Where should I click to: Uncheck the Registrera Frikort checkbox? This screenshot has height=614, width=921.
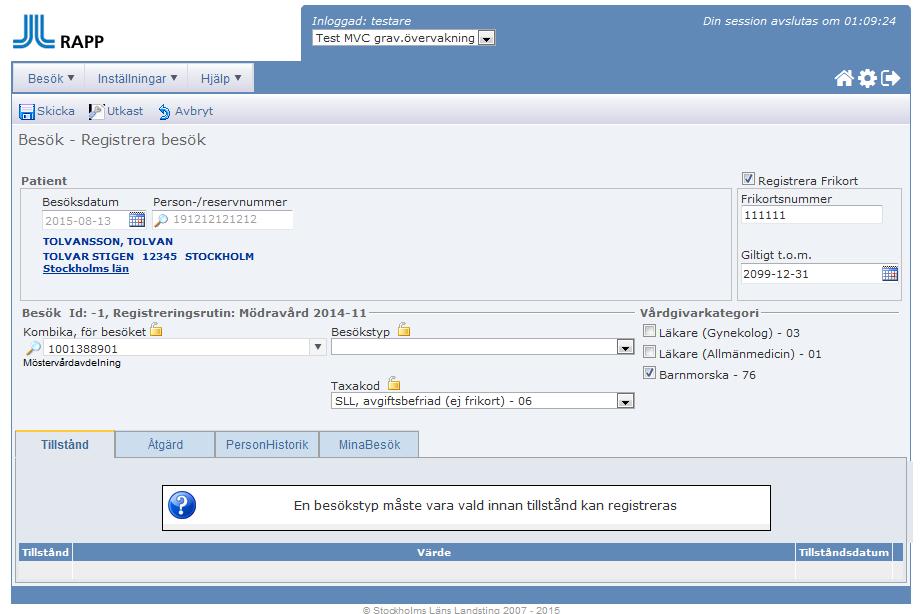coord(748,179)
